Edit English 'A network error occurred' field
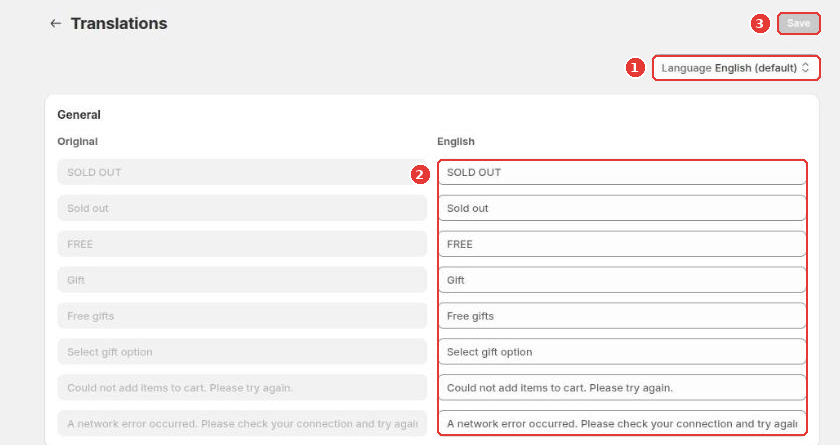Viewport: 840px width, 445px height. pos(622,424)
